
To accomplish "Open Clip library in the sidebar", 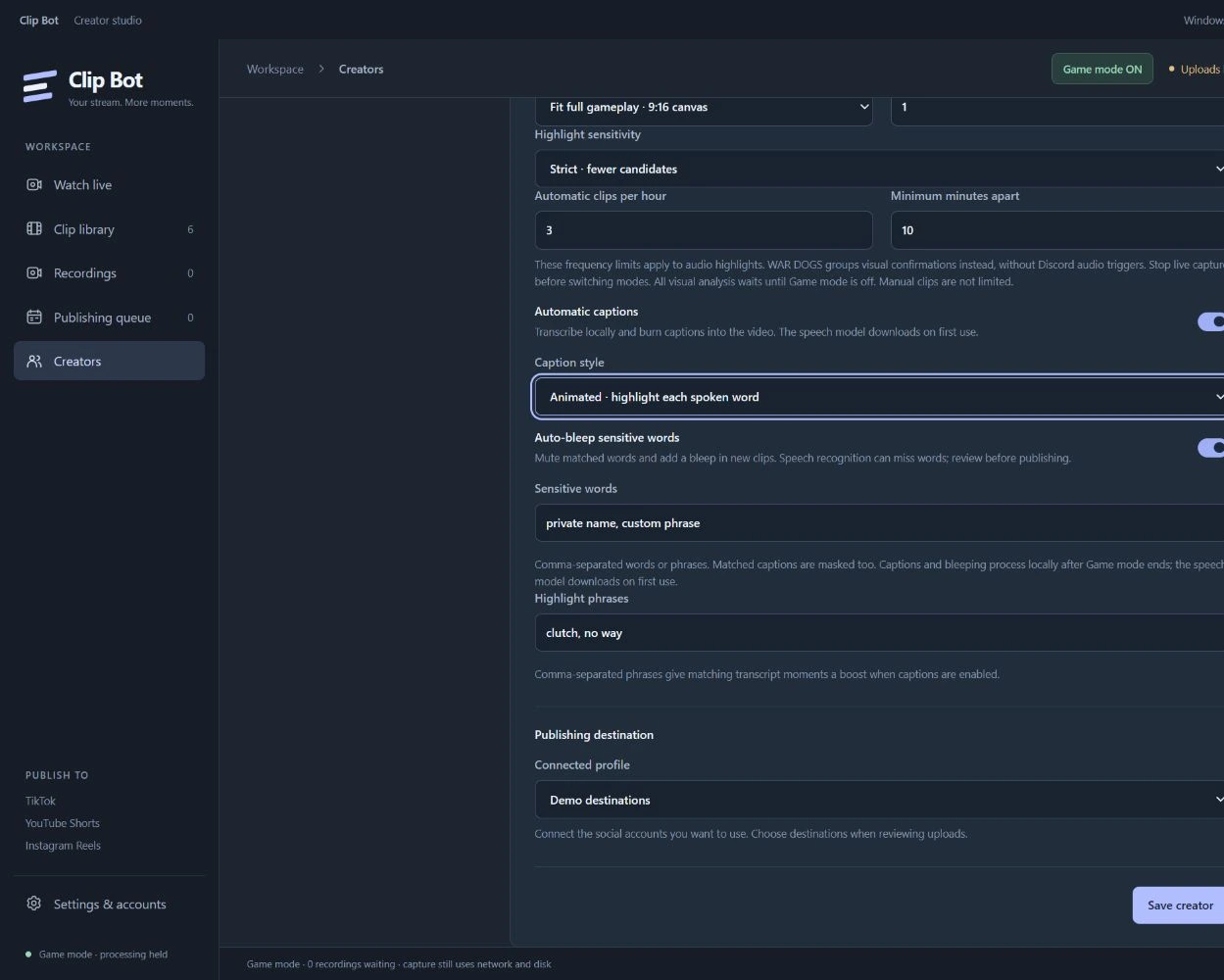I will [x=109, y=228].
